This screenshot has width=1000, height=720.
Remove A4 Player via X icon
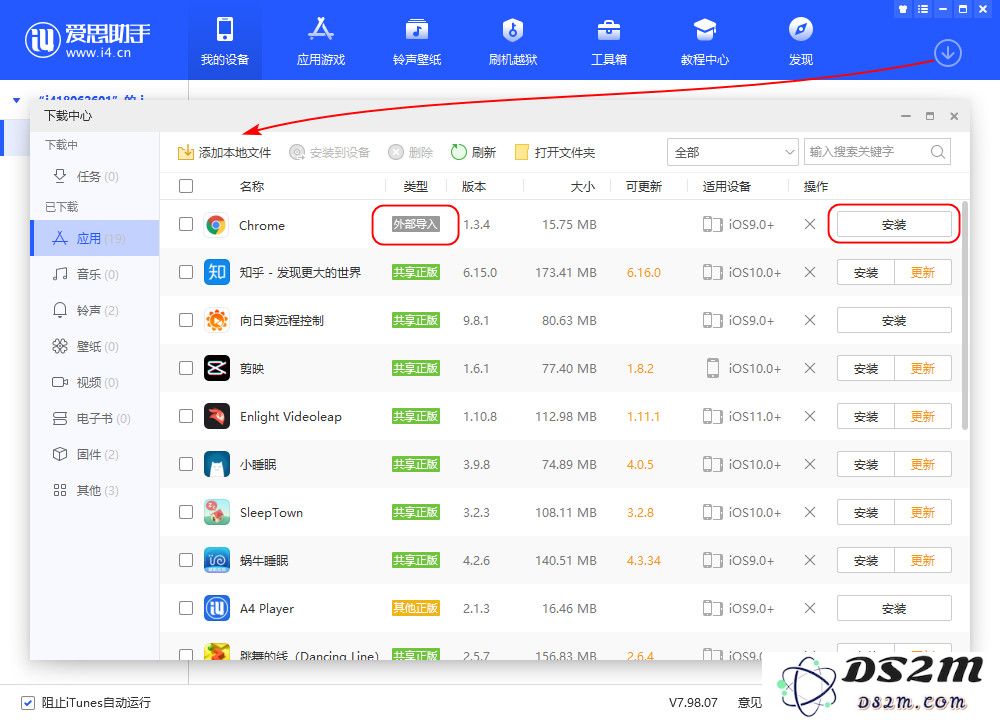pyautogui.click(x=810, y=608)
